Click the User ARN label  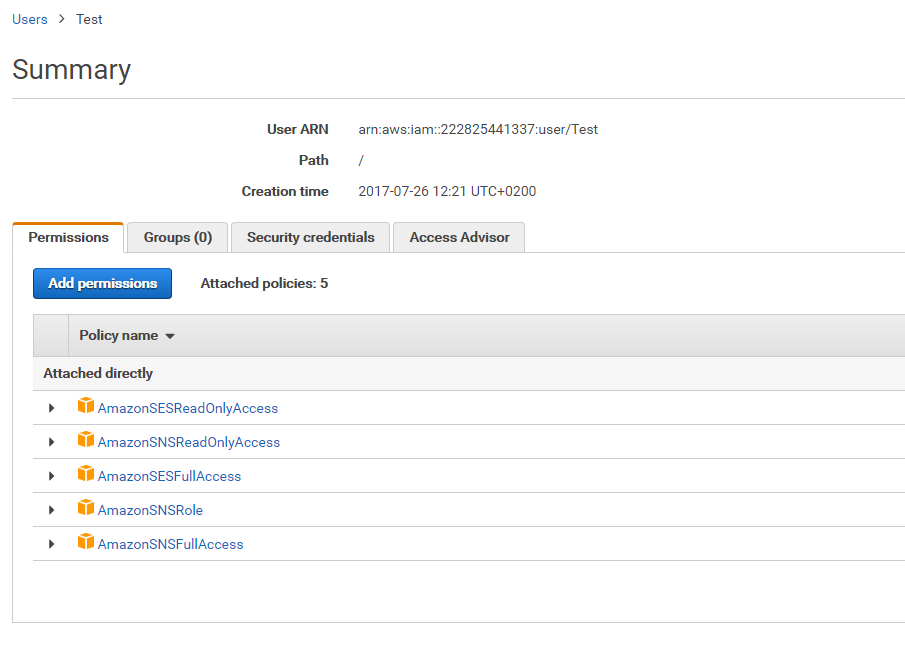297,129
